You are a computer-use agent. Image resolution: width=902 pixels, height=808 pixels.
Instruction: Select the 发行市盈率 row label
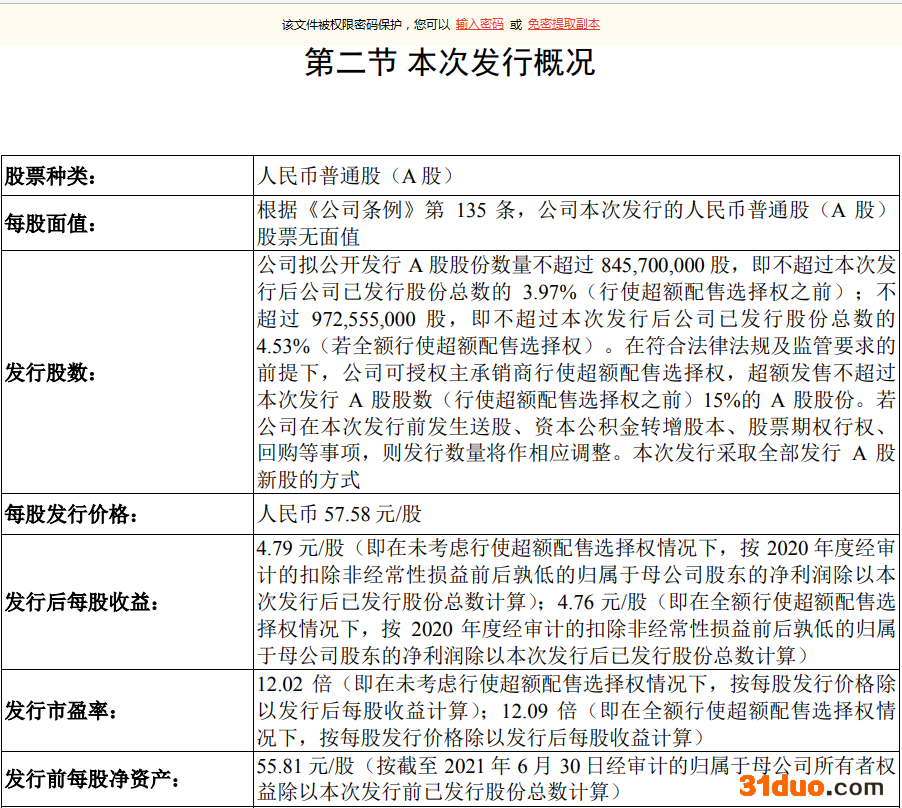tap(61, 712)
